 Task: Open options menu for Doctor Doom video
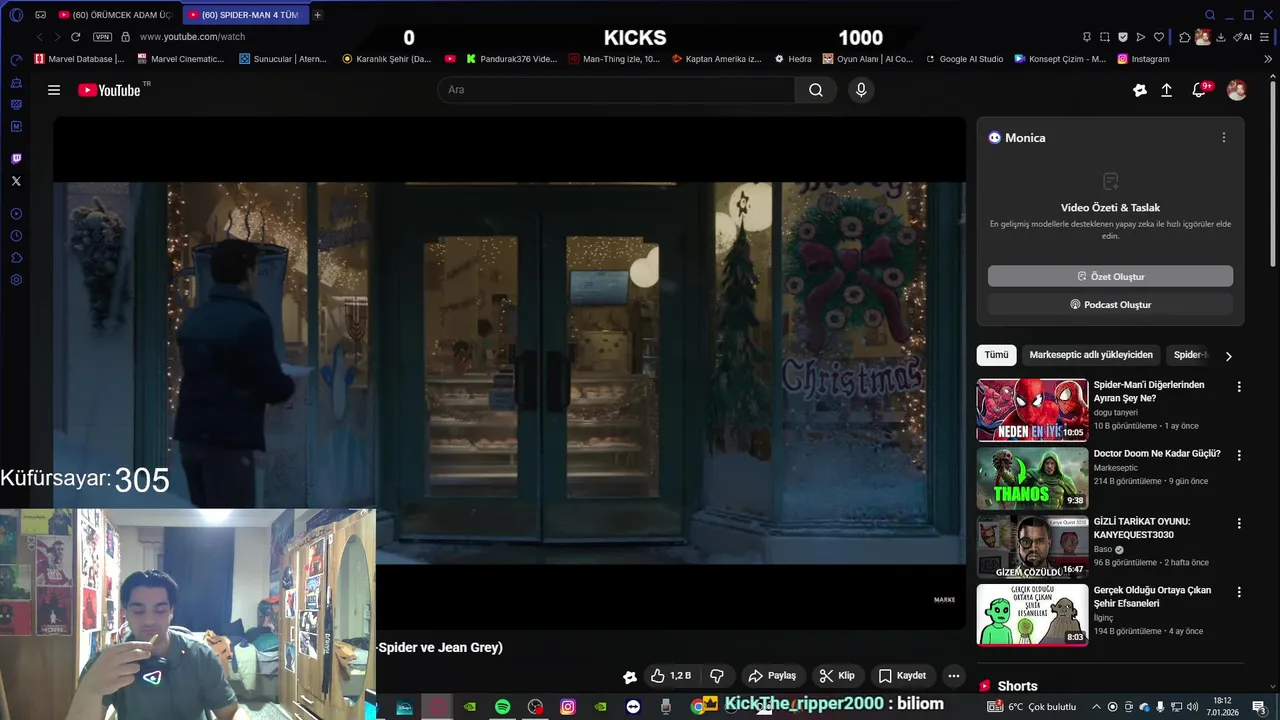pos(1239,455)
